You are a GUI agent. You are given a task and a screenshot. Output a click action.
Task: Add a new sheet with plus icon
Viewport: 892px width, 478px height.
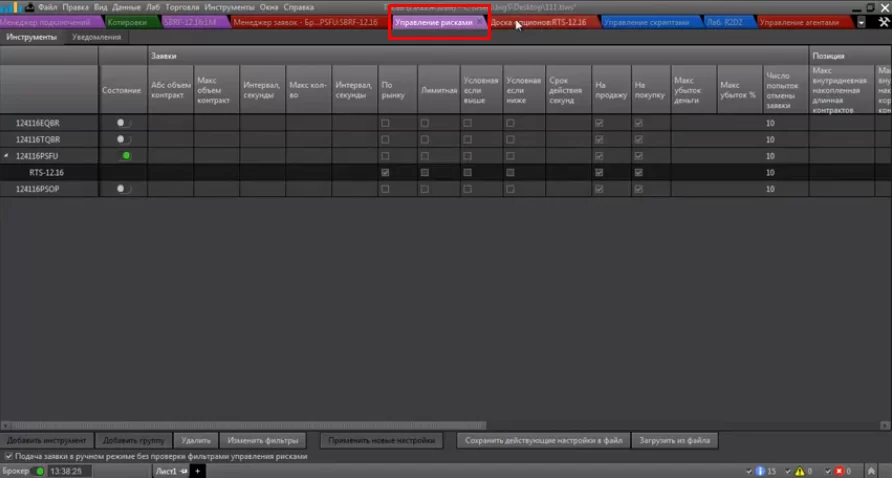[197, 471]
